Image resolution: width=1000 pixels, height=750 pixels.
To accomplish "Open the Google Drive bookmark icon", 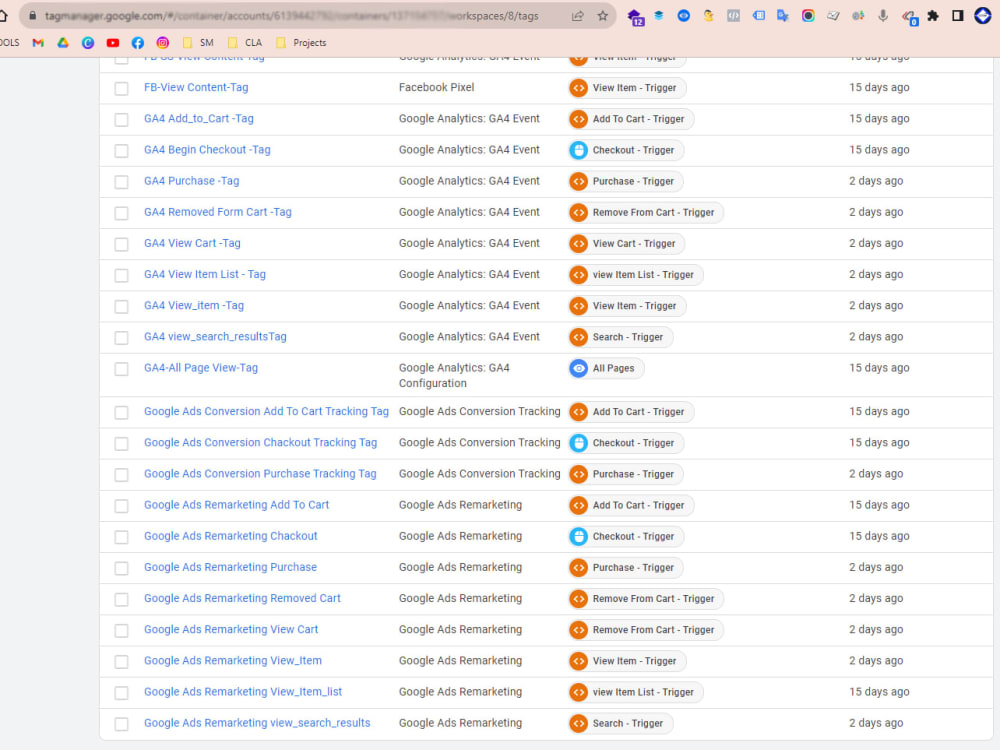I will (x=62, y=43).
